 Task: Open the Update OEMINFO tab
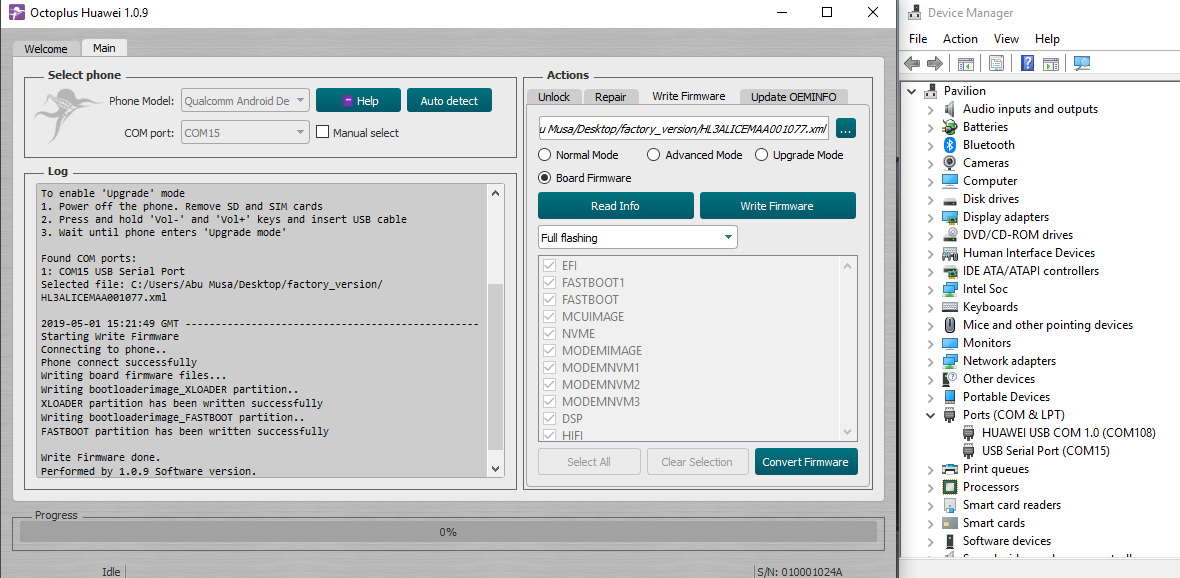point(793,96)
